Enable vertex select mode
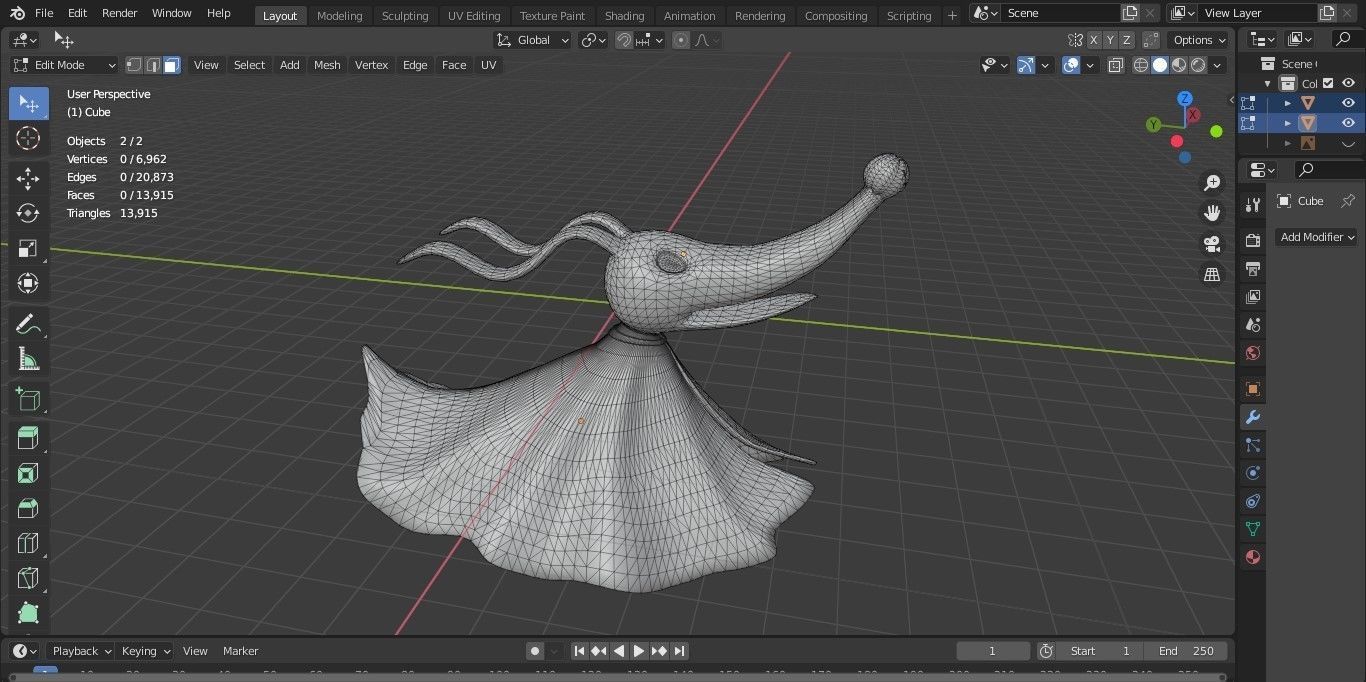Viewport: 1366px width, 682px height. coord(134,65)
